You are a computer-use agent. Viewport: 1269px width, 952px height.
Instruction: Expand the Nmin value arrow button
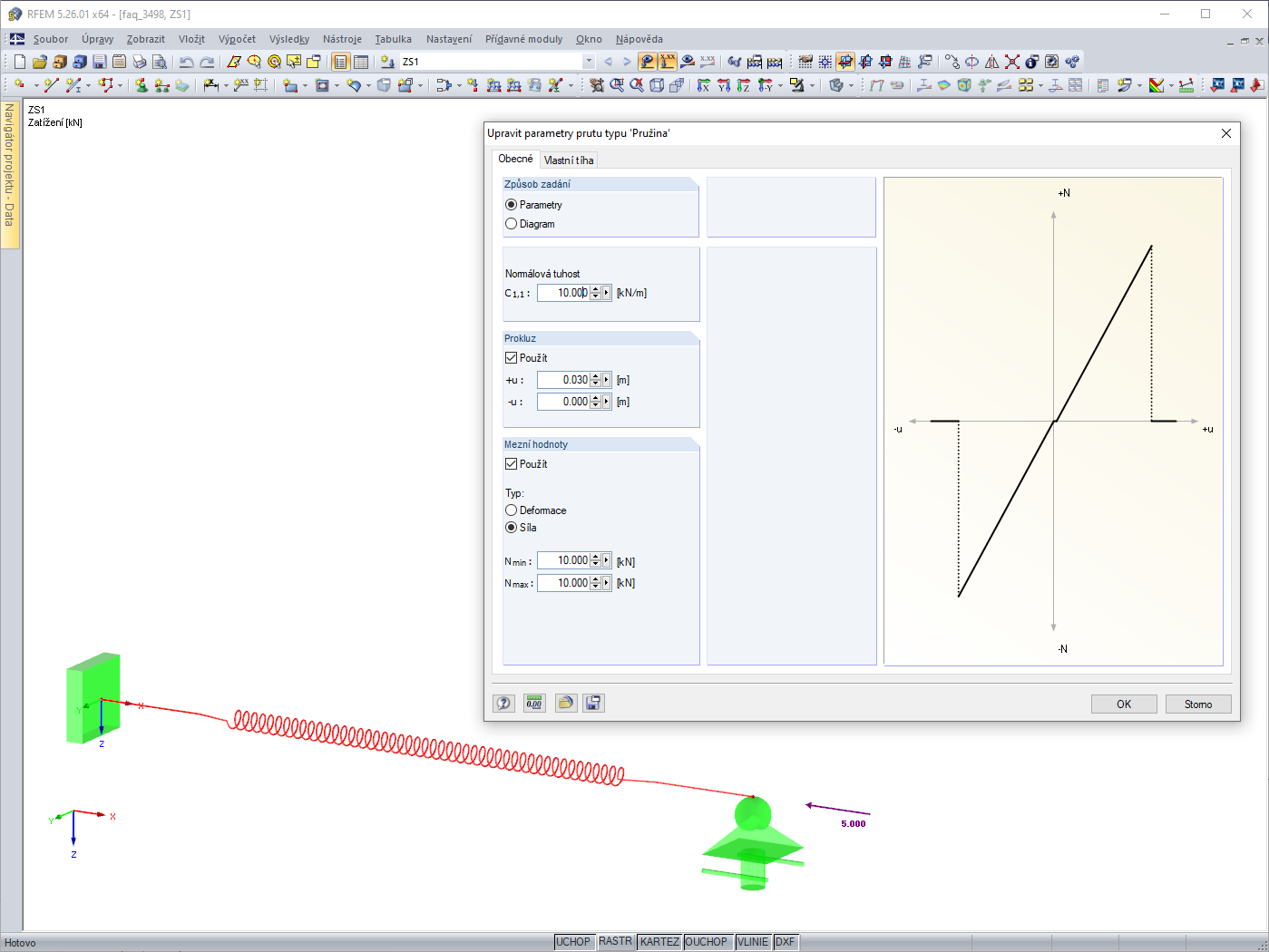pyautogui.click(x=607, y=561)
